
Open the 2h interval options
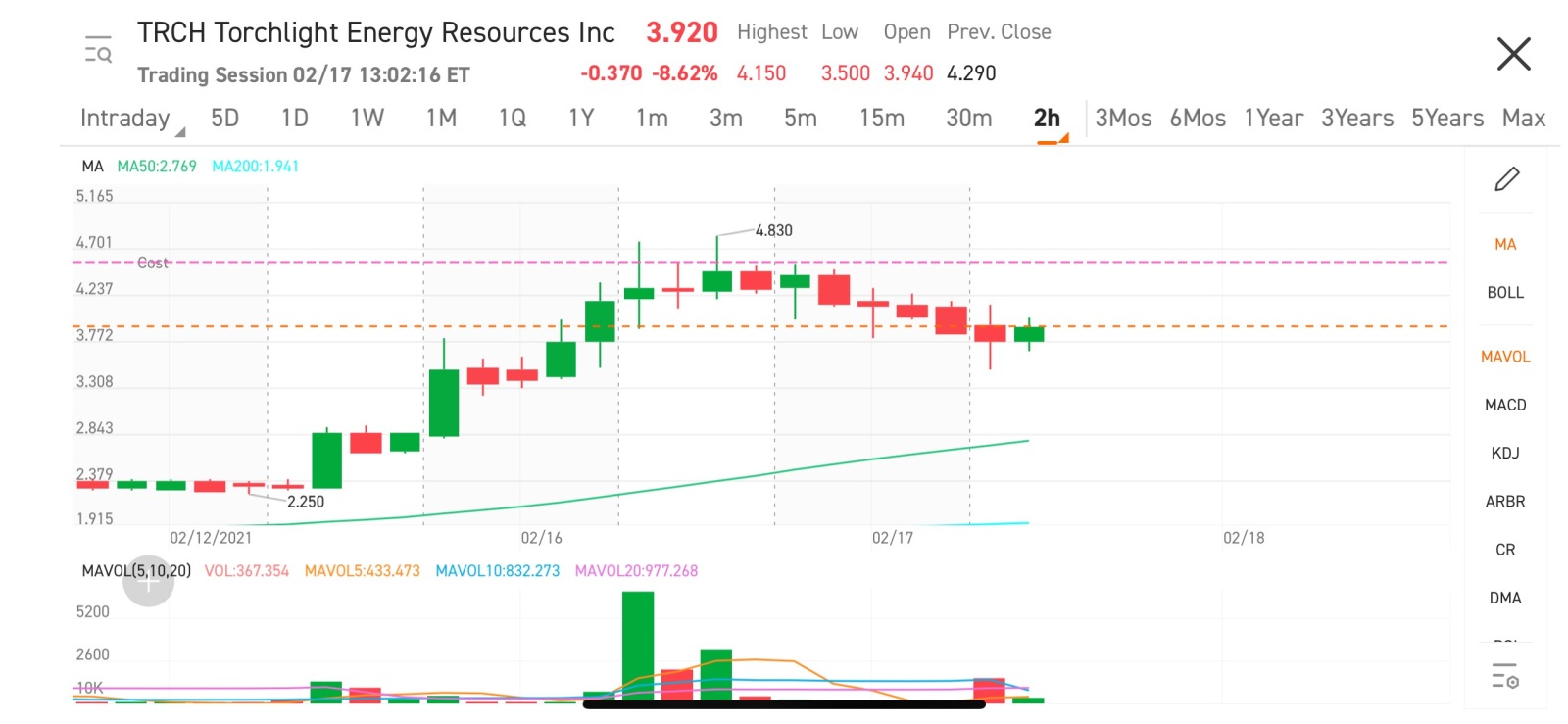tap(1049, 121)
